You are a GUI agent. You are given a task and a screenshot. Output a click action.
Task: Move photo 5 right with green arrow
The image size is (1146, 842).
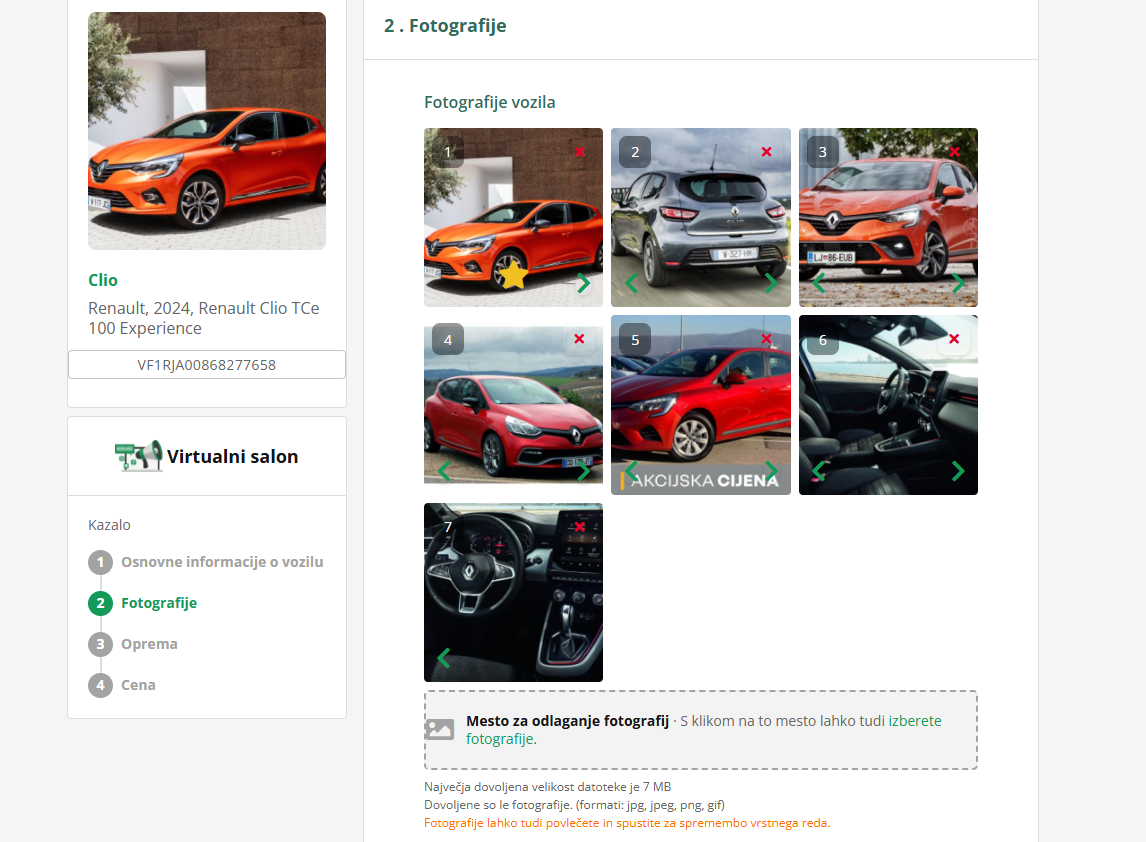tap(771, 471)
